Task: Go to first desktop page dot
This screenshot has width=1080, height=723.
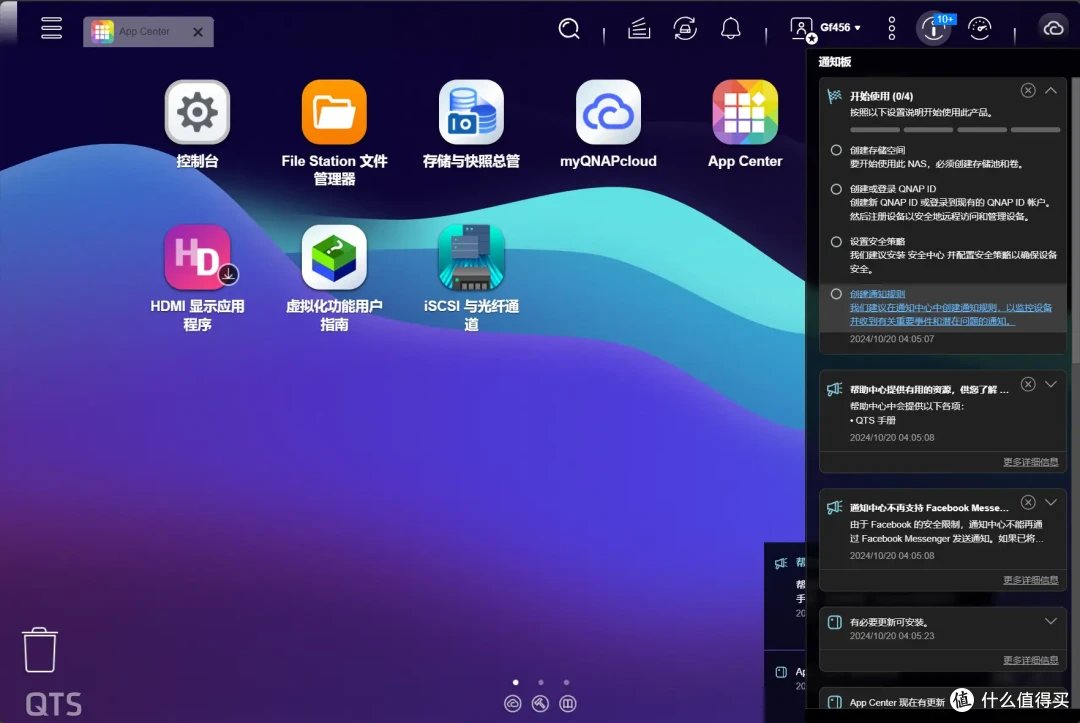Action: point(516,682)
